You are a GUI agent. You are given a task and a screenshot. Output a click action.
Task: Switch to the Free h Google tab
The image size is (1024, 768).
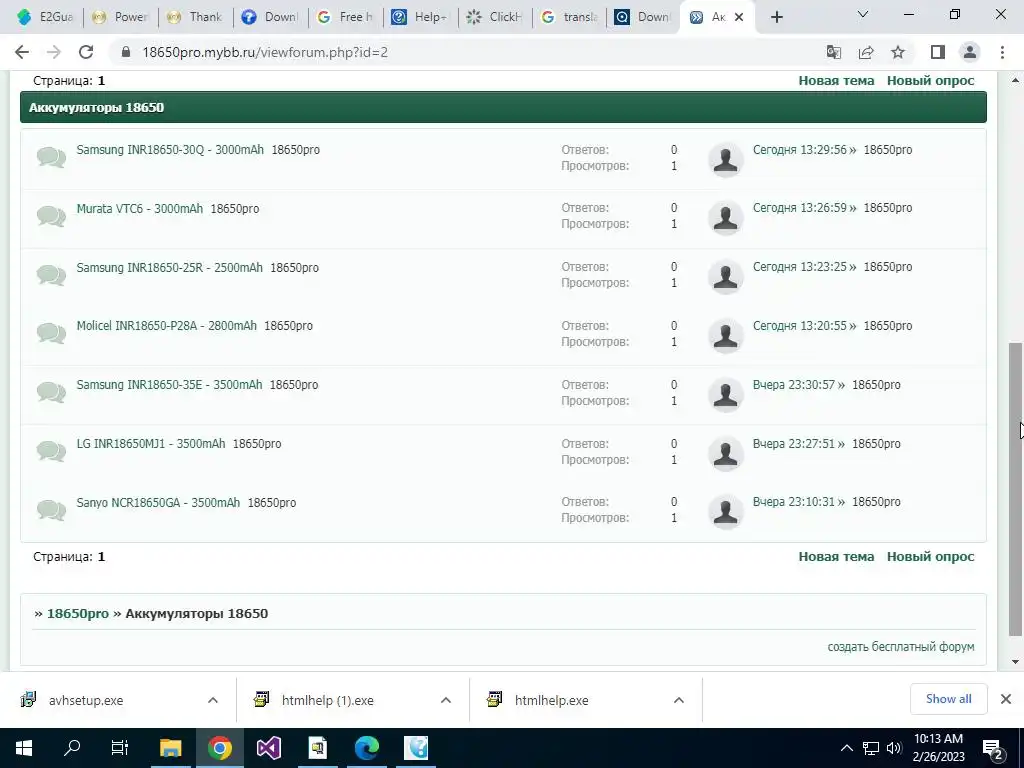coord(345,17)
